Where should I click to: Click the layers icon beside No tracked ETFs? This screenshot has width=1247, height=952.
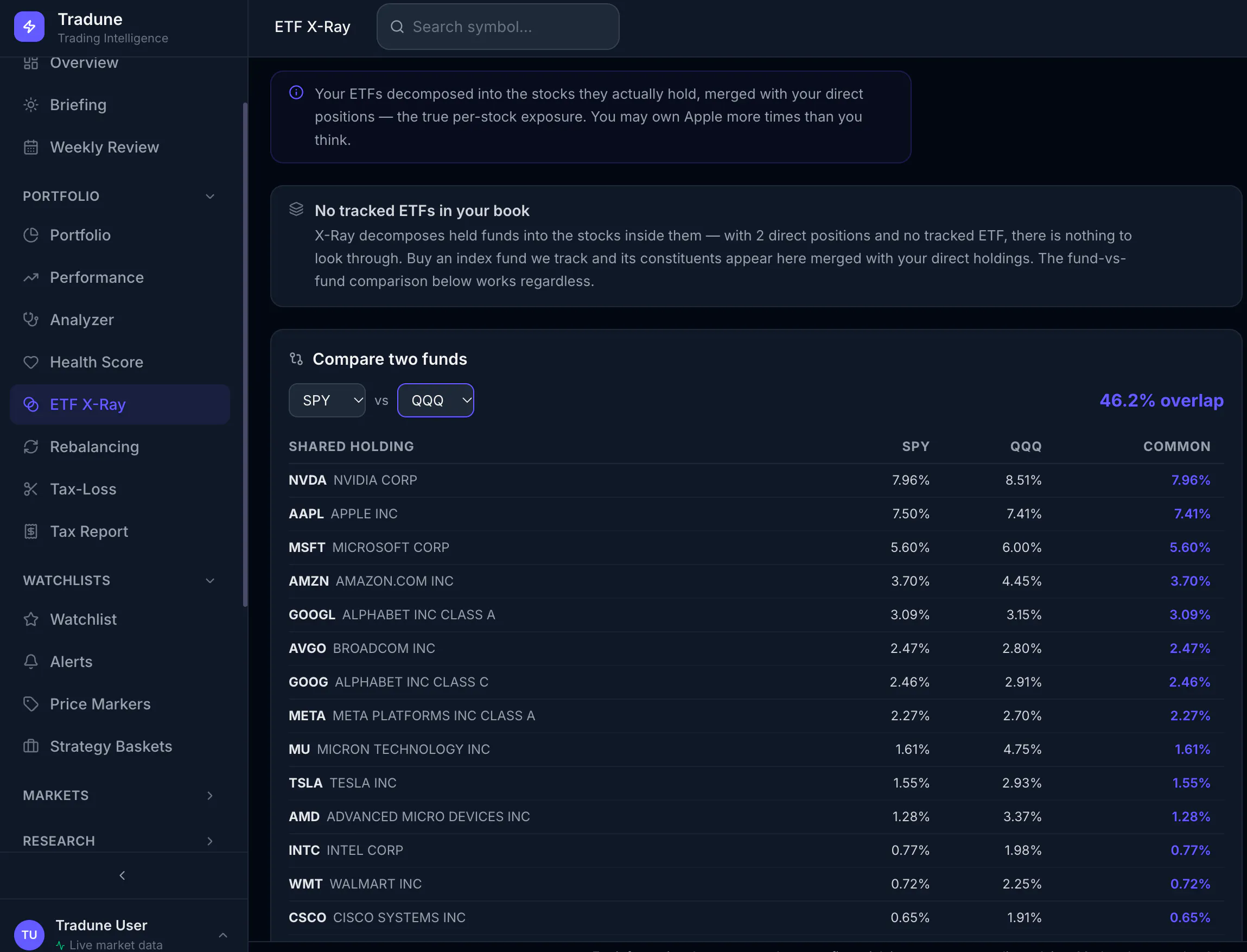(x=296, y=209)
